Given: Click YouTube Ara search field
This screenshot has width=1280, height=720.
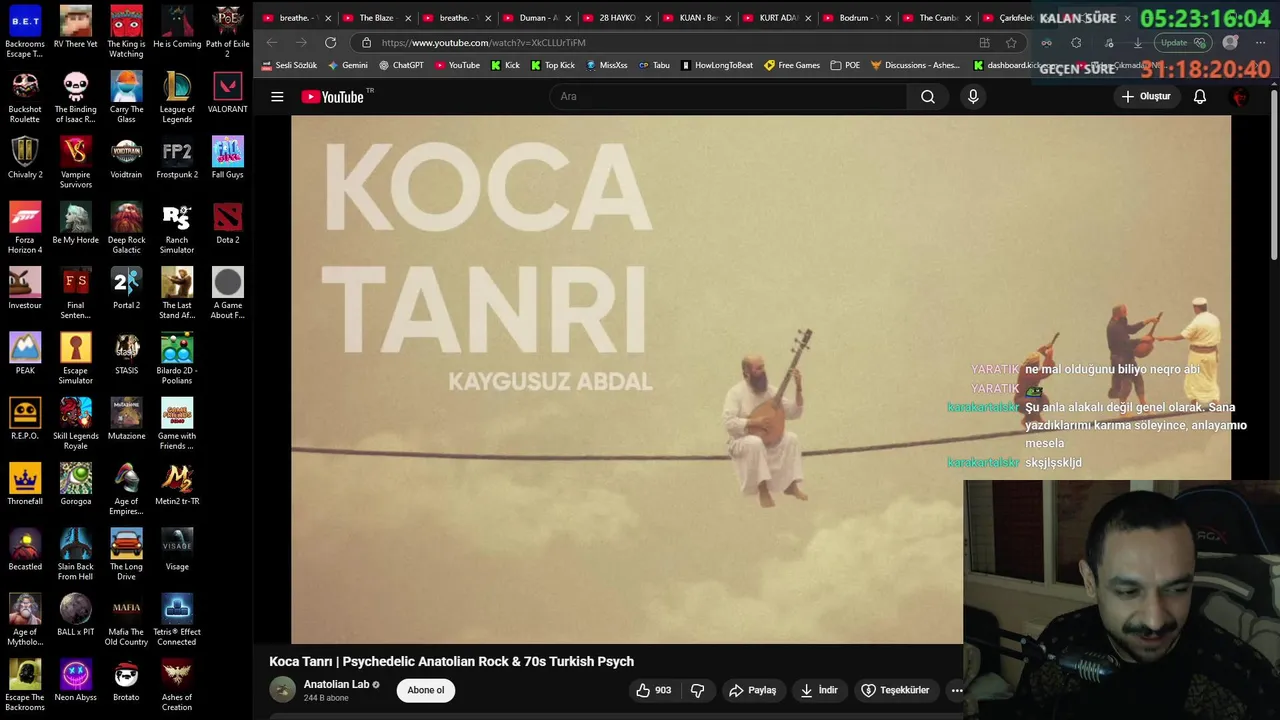Looking at the screenshot, I should 728,97.
